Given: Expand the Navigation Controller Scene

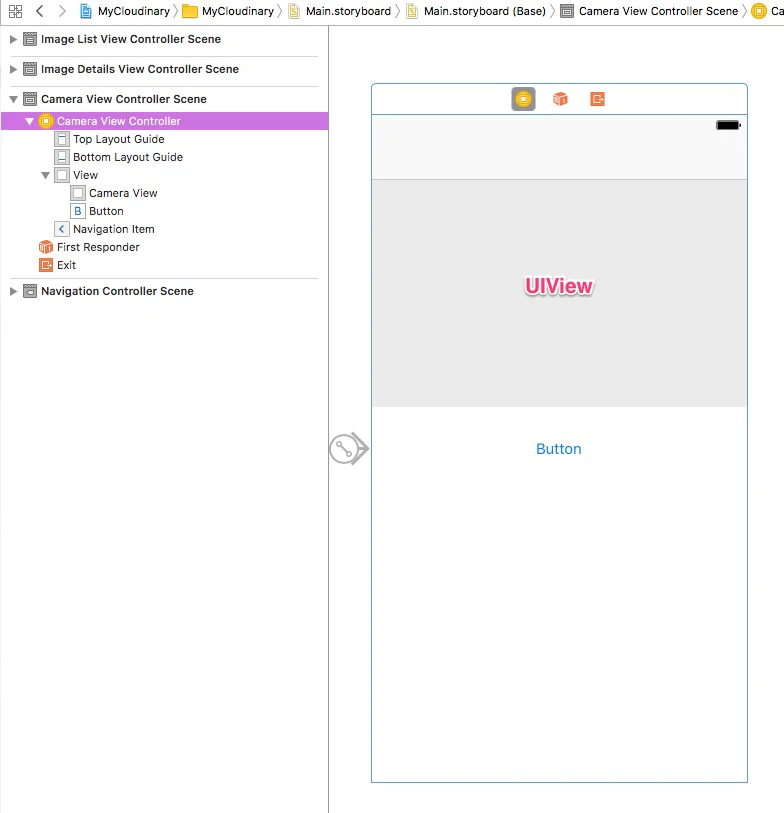Looking at the screenshot, I should (13, 291).
